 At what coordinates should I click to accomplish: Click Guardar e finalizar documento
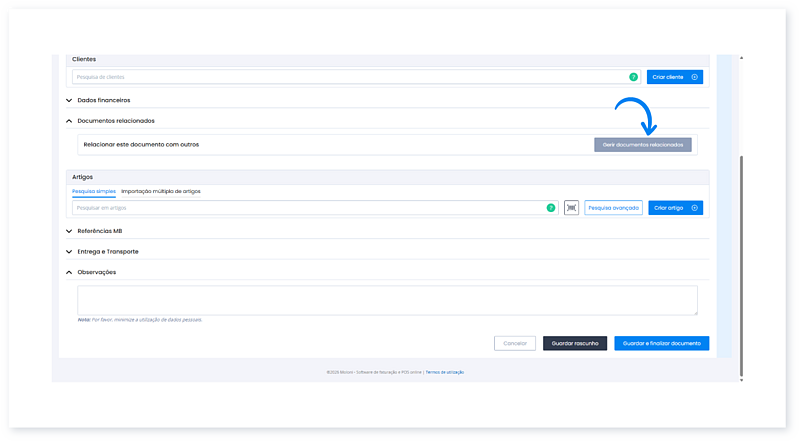661,343
